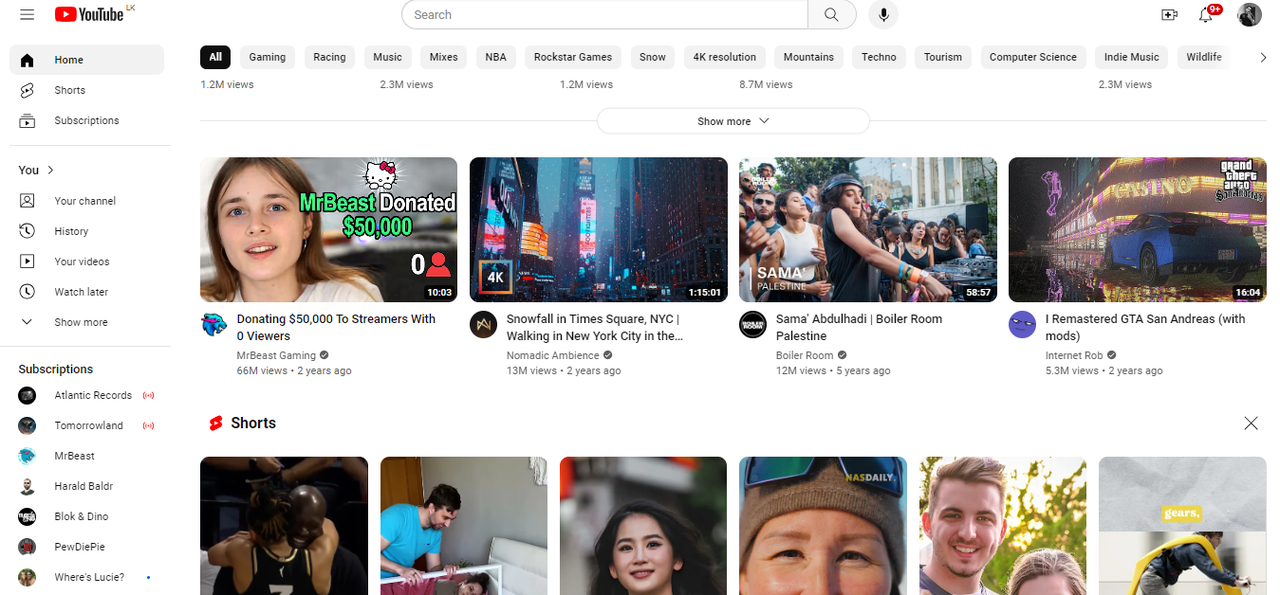
Task: Open Tomorrowland subscription
Action: (87, 425)
